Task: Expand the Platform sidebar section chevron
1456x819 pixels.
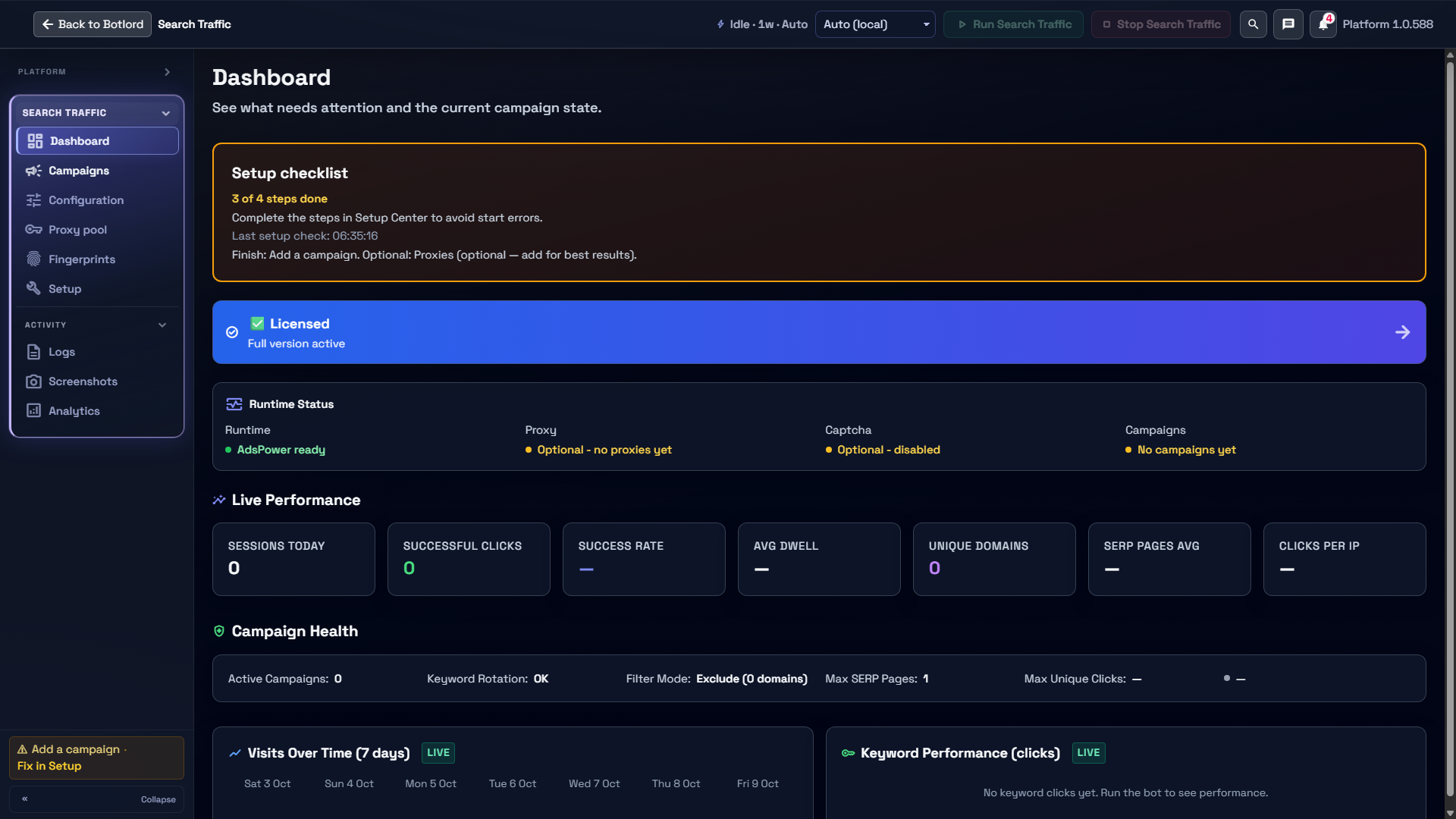Action: point(168,72)
